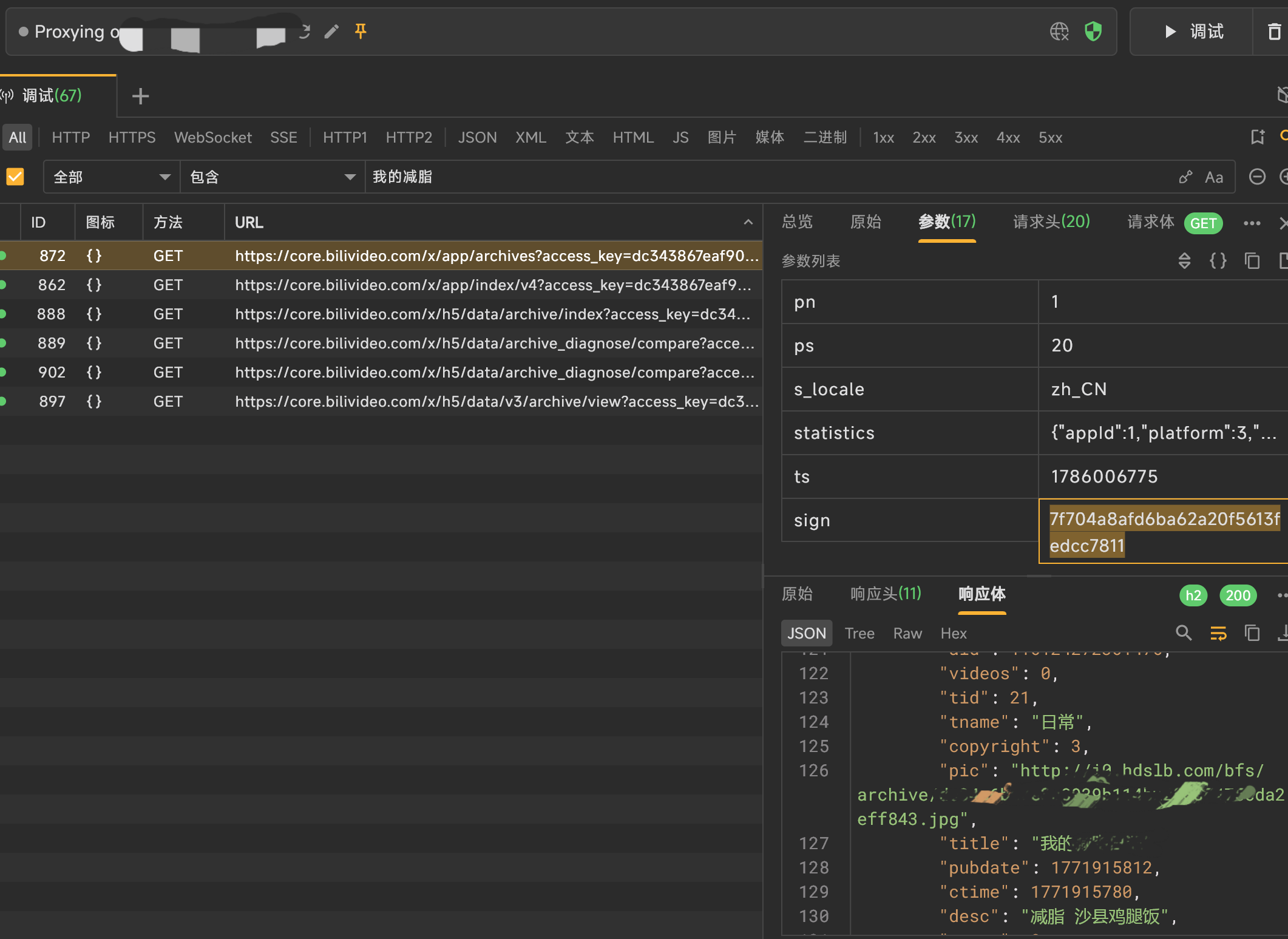Filter by HTTPS protocol

tap(132, 137)
